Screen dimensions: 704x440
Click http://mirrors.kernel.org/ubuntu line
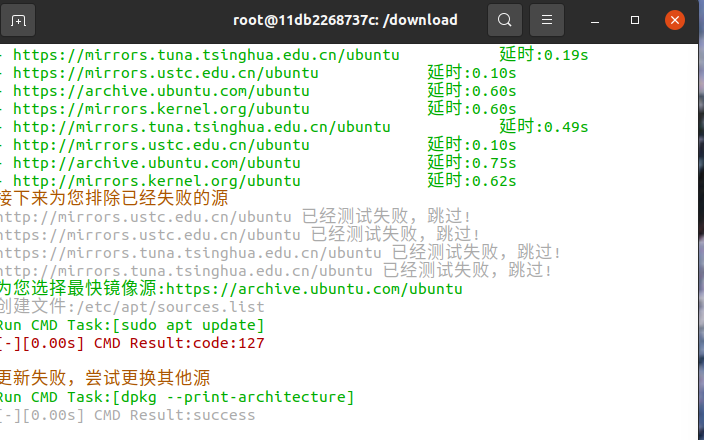[157, 181]
